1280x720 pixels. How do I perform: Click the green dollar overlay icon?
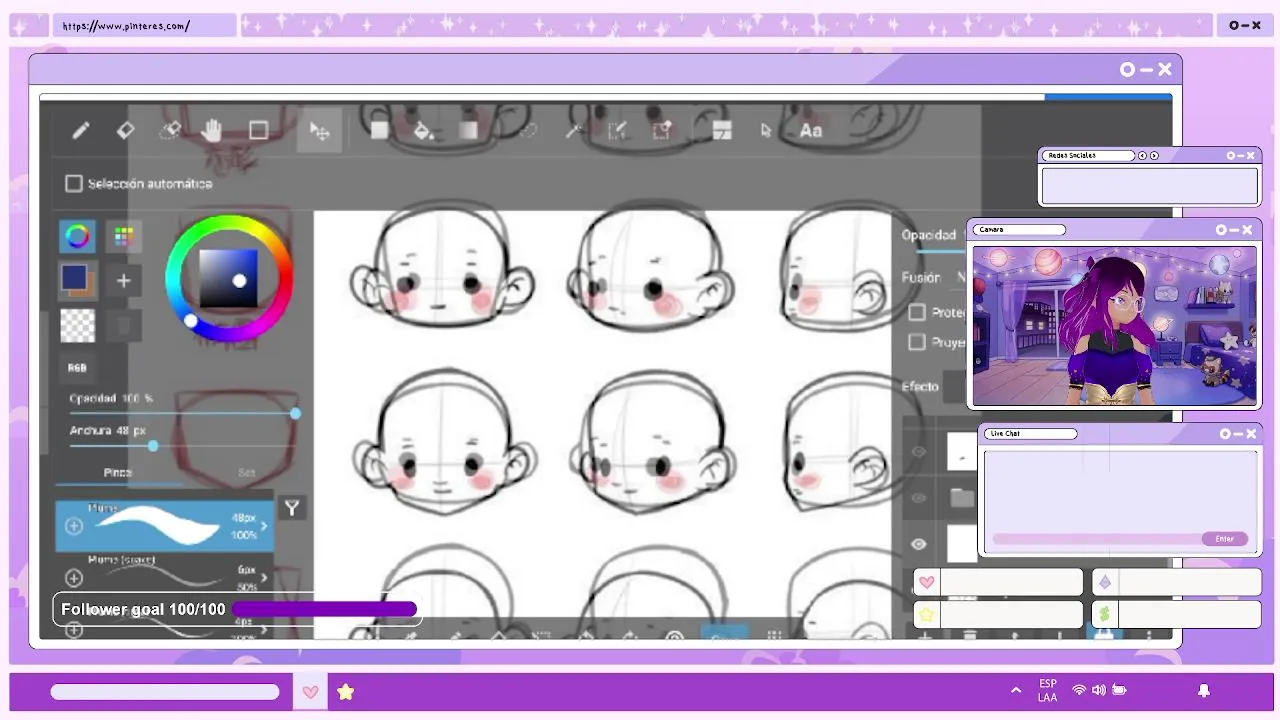1105,614
